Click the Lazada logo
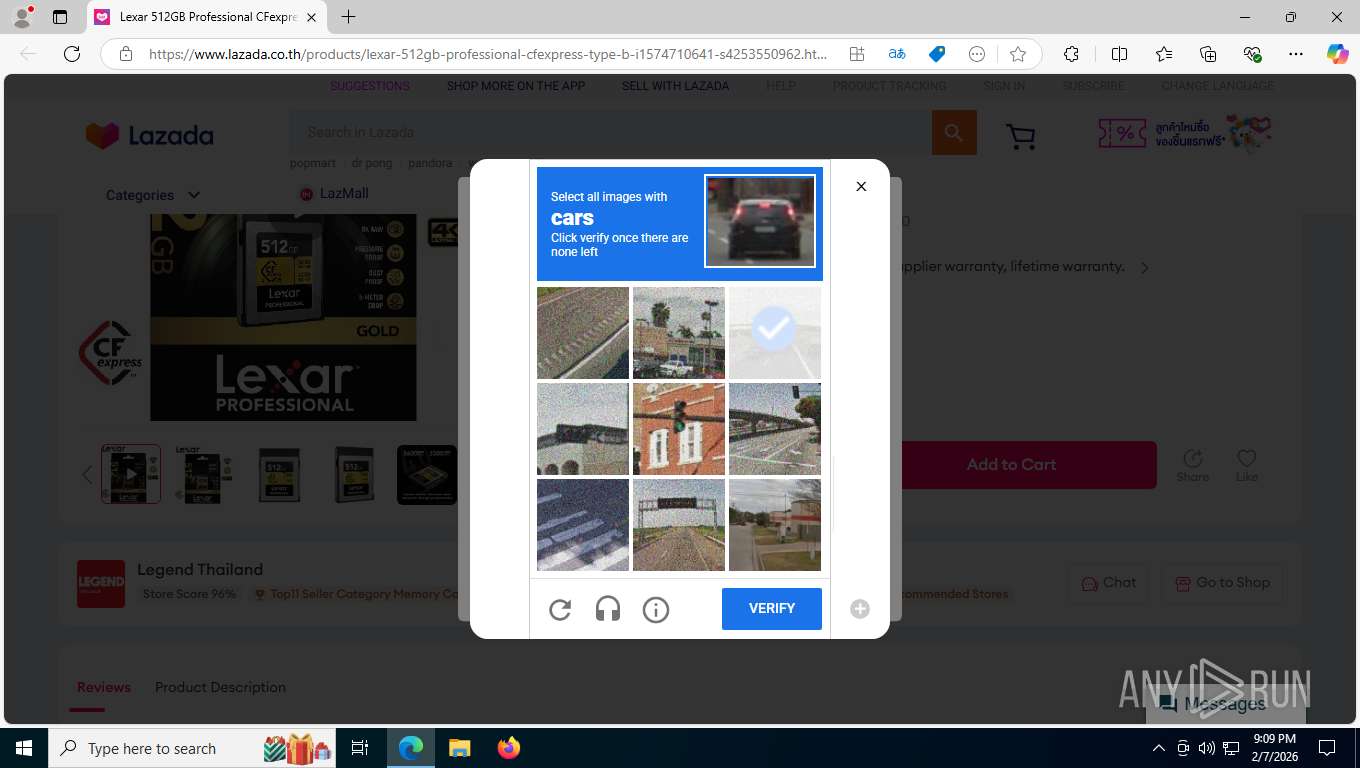The height and width of the screenshot is (768, 1360). point(150,135)
